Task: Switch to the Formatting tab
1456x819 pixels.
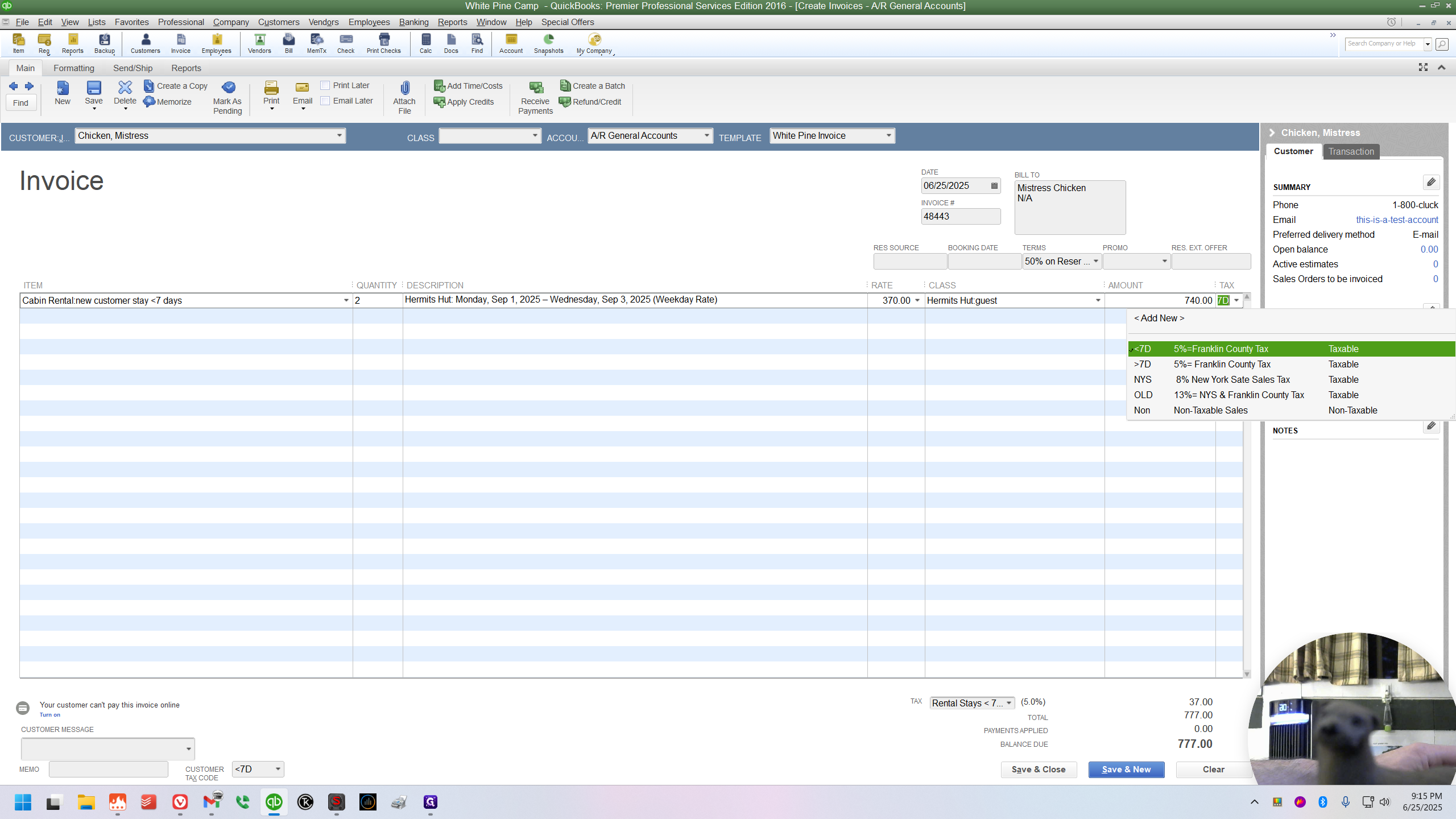Action: point(74,68)
